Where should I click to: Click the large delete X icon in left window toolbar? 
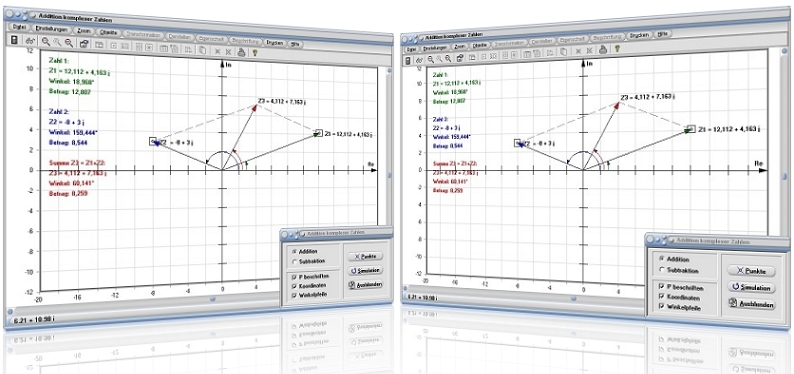(x=228, y=52)
